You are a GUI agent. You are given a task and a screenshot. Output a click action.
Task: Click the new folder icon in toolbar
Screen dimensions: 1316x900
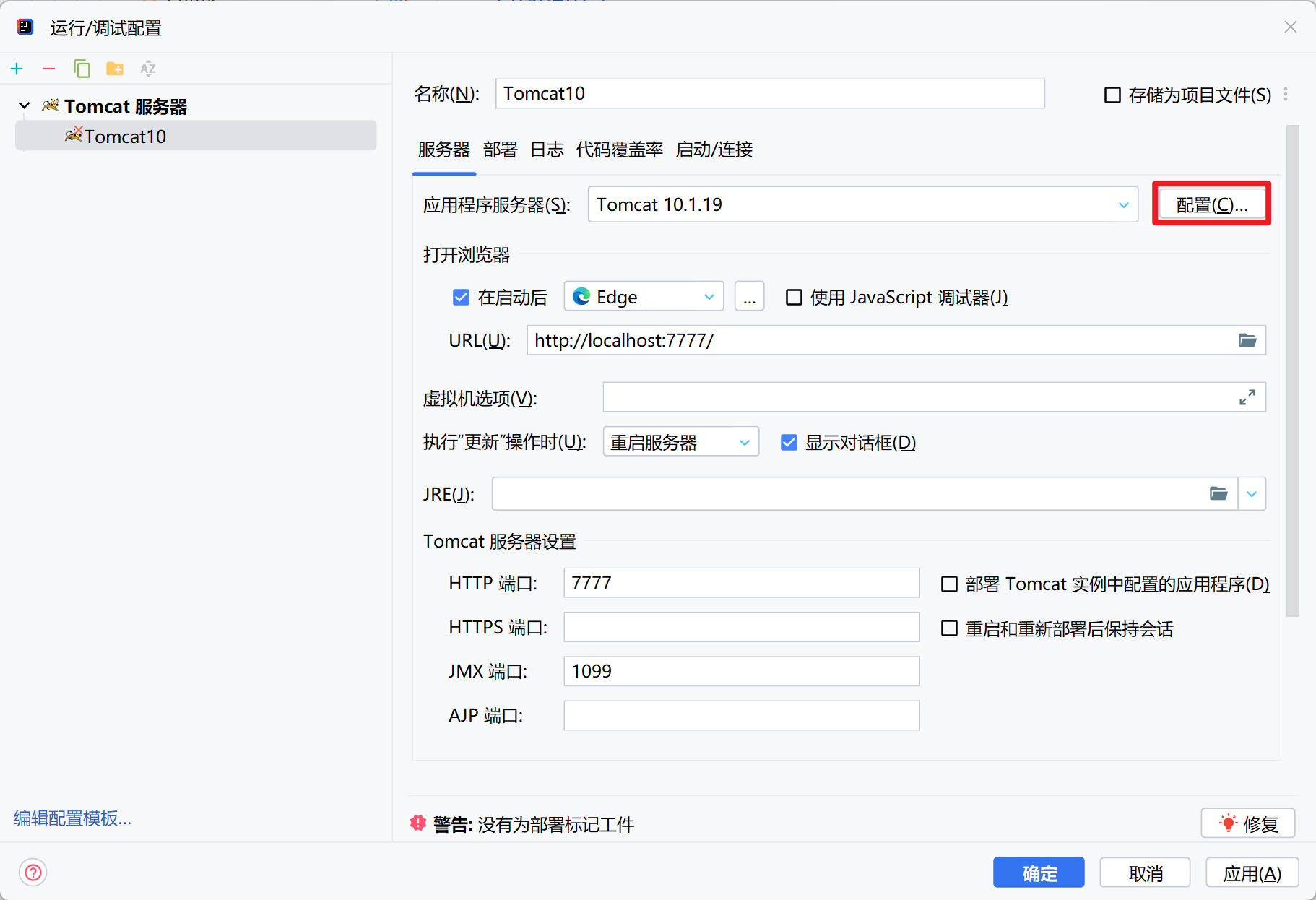point(115,69)
